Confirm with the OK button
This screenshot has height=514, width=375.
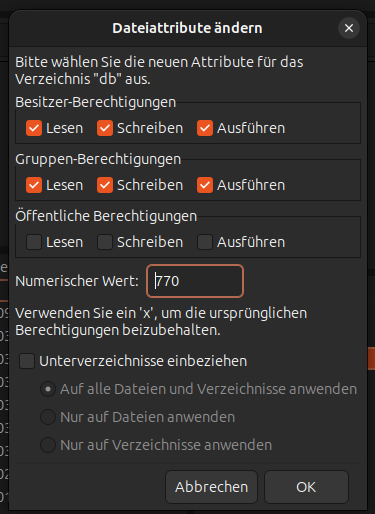306,487
